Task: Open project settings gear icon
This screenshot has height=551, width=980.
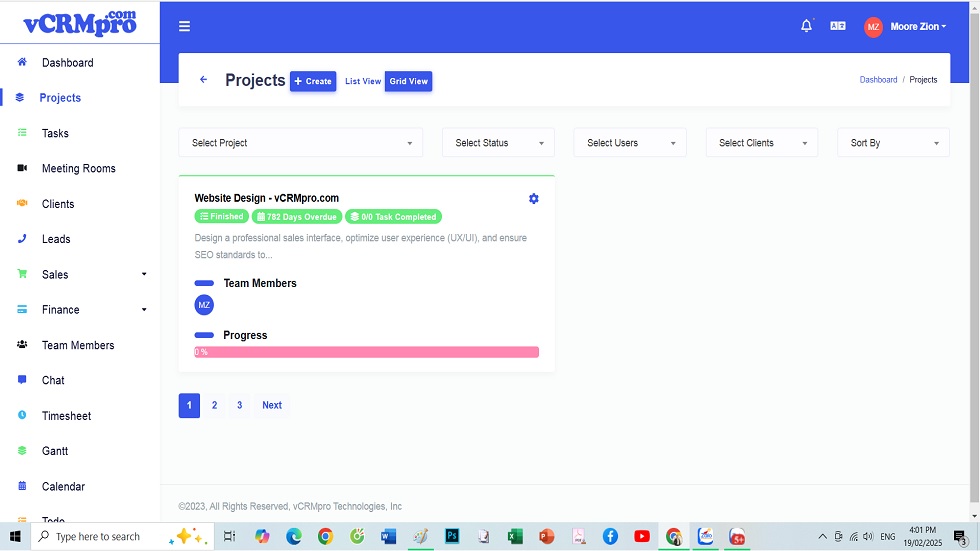Action: coord(533,199)
